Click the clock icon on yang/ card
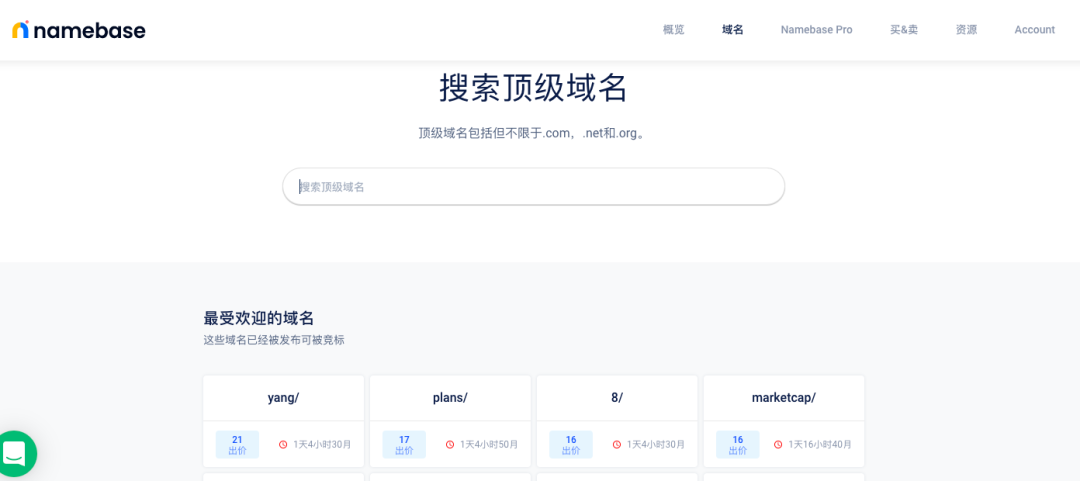The image size is (1080, 481). [283, 444]
